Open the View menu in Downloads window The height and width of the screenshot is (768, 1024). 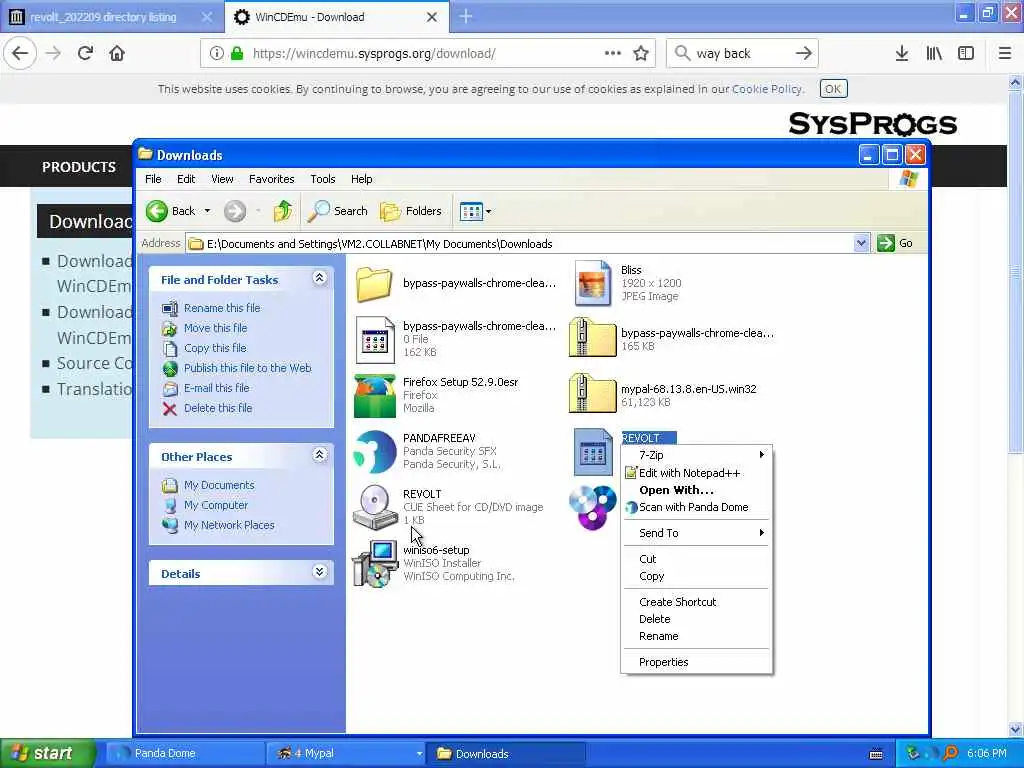[x=222, y=179]
